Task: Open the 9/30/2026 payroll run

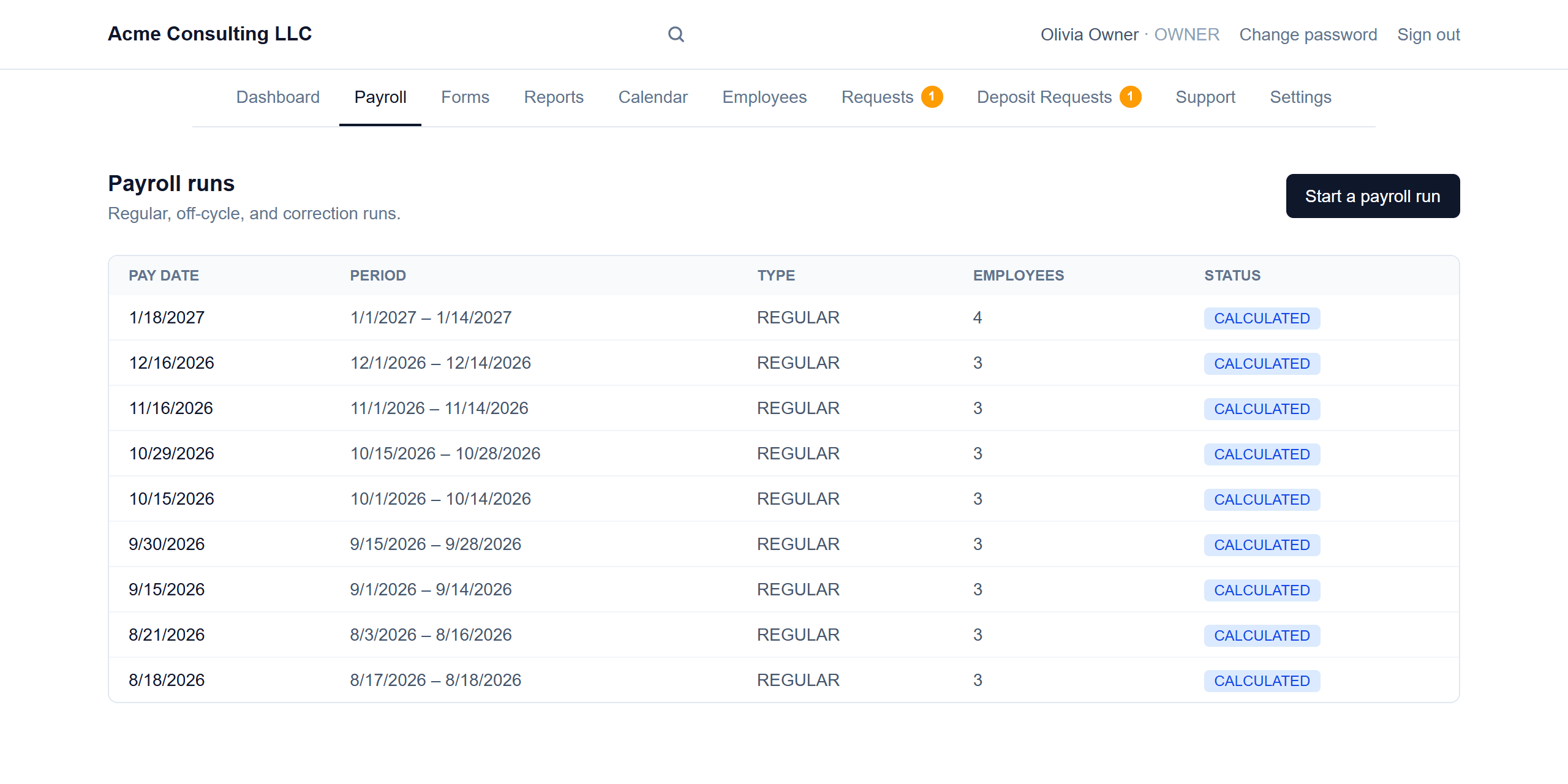Action: point(167,544)
